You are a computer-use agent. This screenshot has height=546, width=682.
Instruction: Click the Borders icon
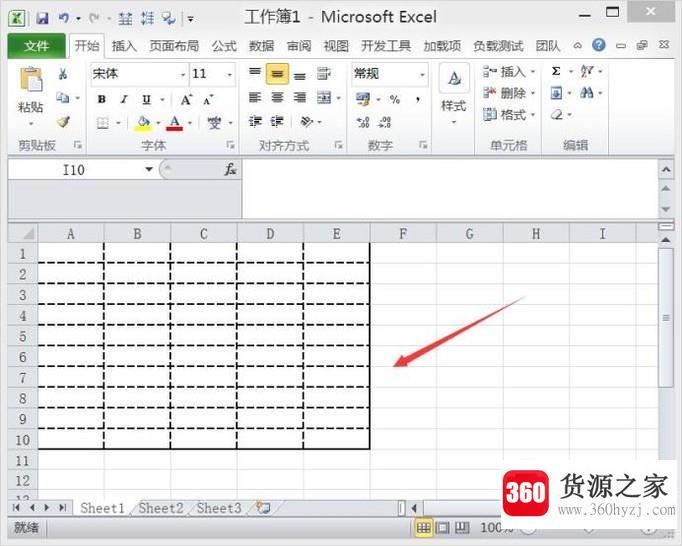(103, 123)
